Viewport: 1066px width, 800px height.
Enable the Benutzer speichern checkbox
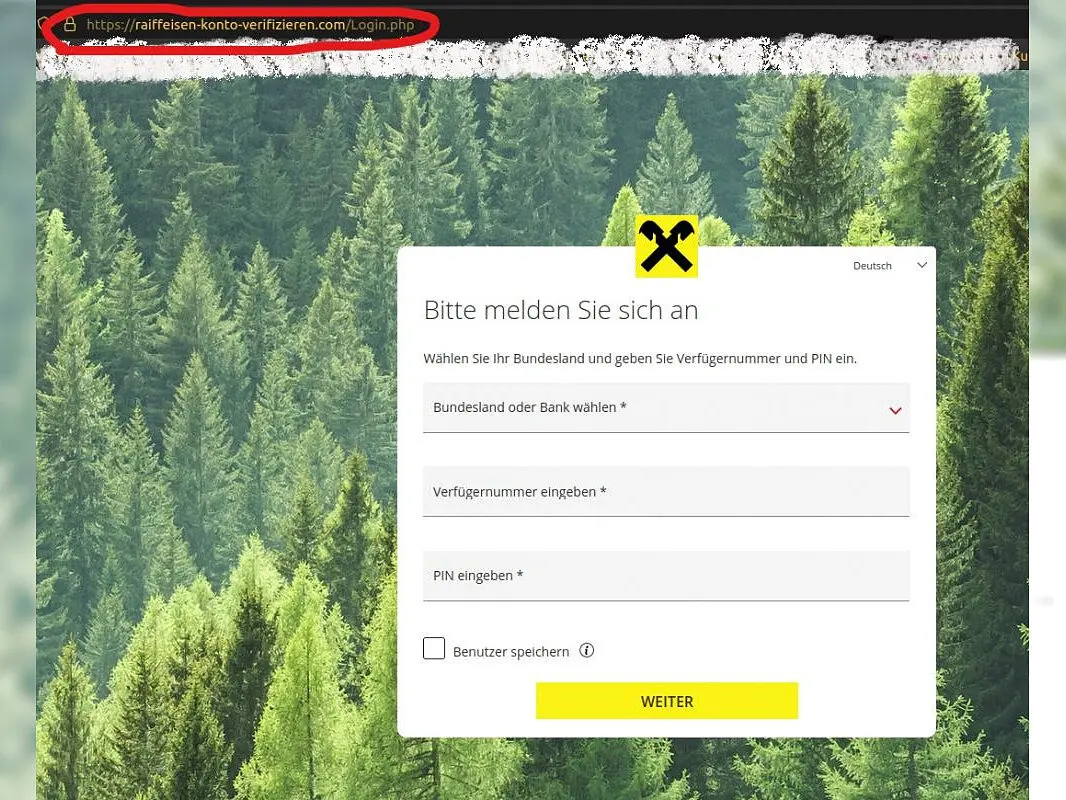coord(434,648)
